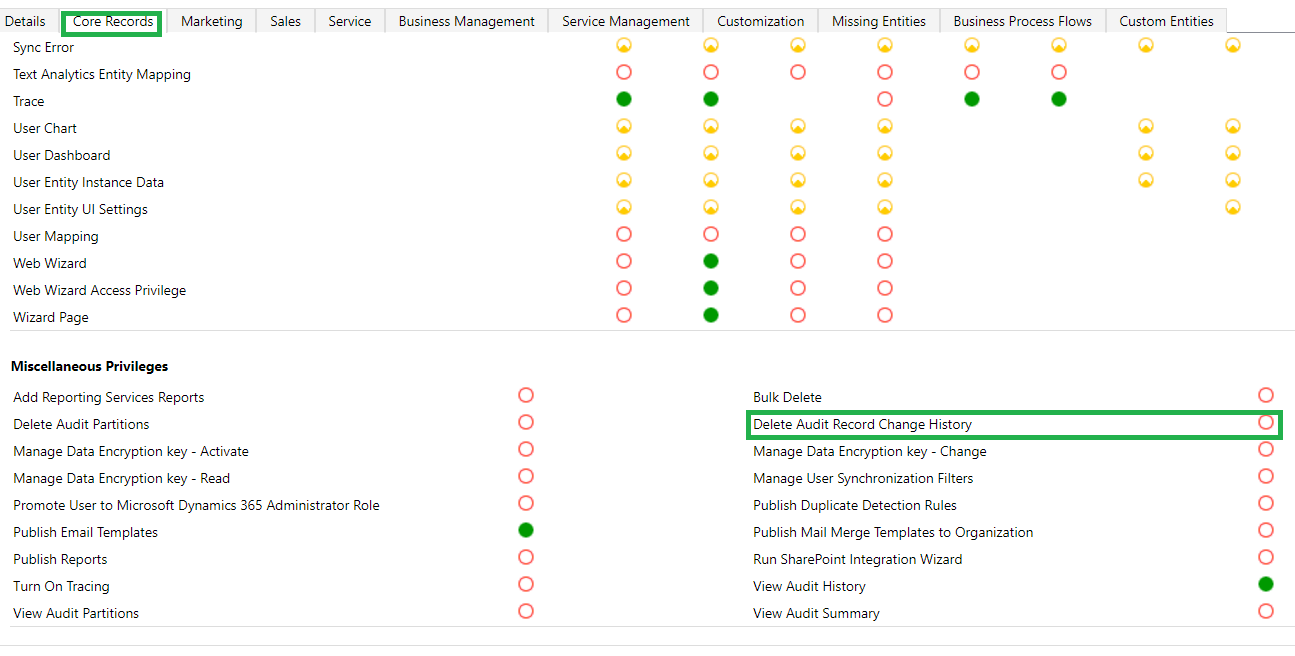Click a yellow Sync Error privilege icon

point(624,45)
